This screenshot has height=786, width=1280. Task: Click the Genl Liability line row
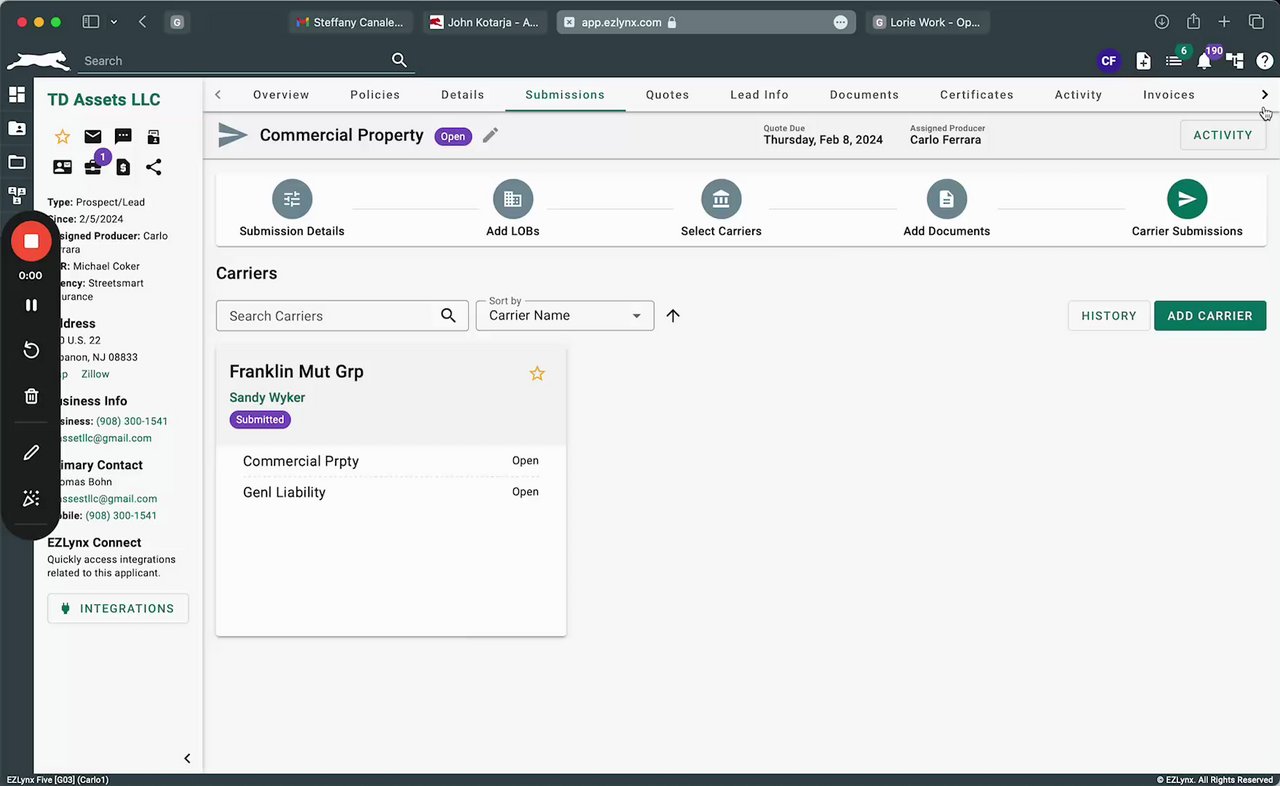pyautogui.click(x=391, y=492)
